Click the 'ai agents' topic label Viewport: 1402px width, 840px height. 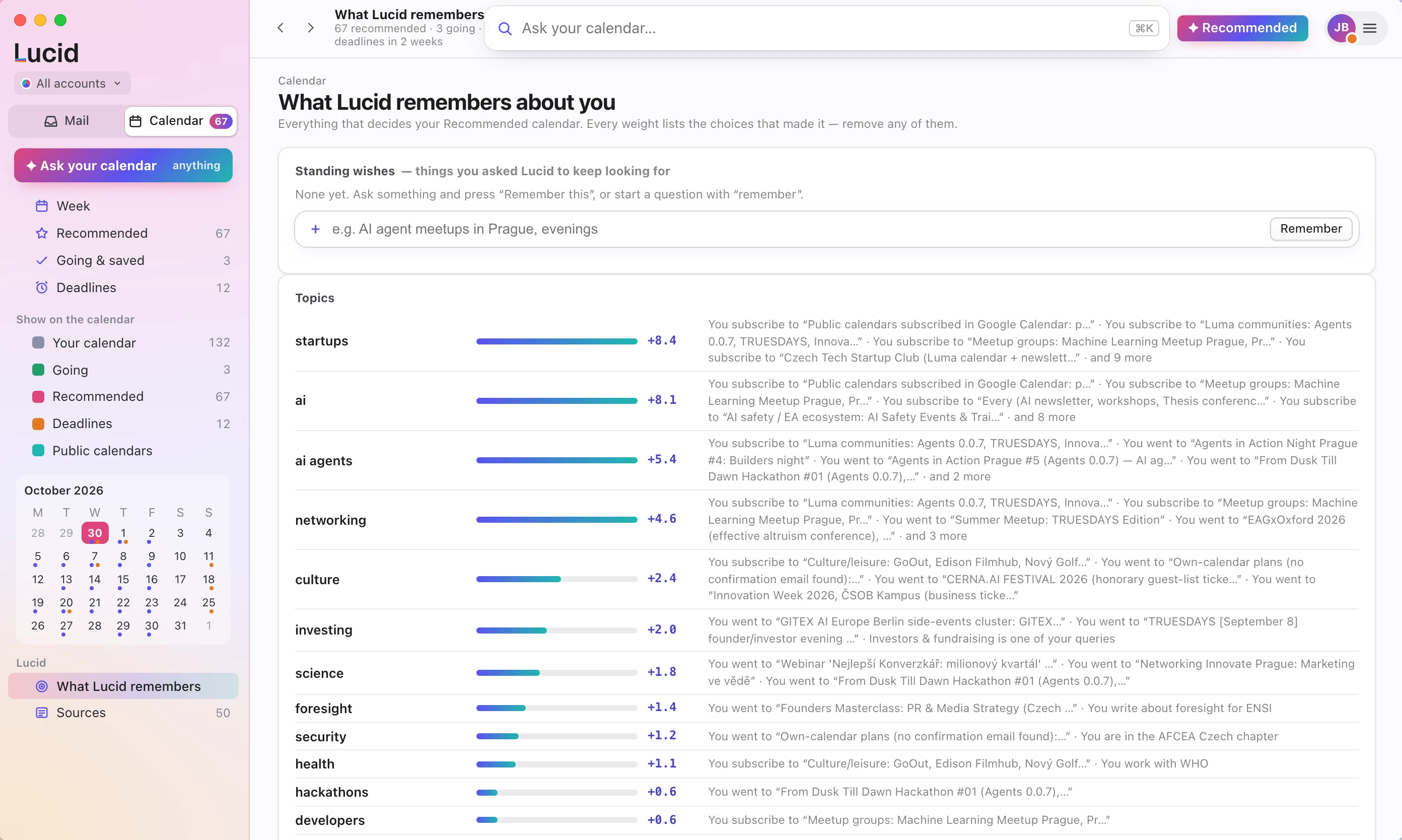click(x=324, y=461)
